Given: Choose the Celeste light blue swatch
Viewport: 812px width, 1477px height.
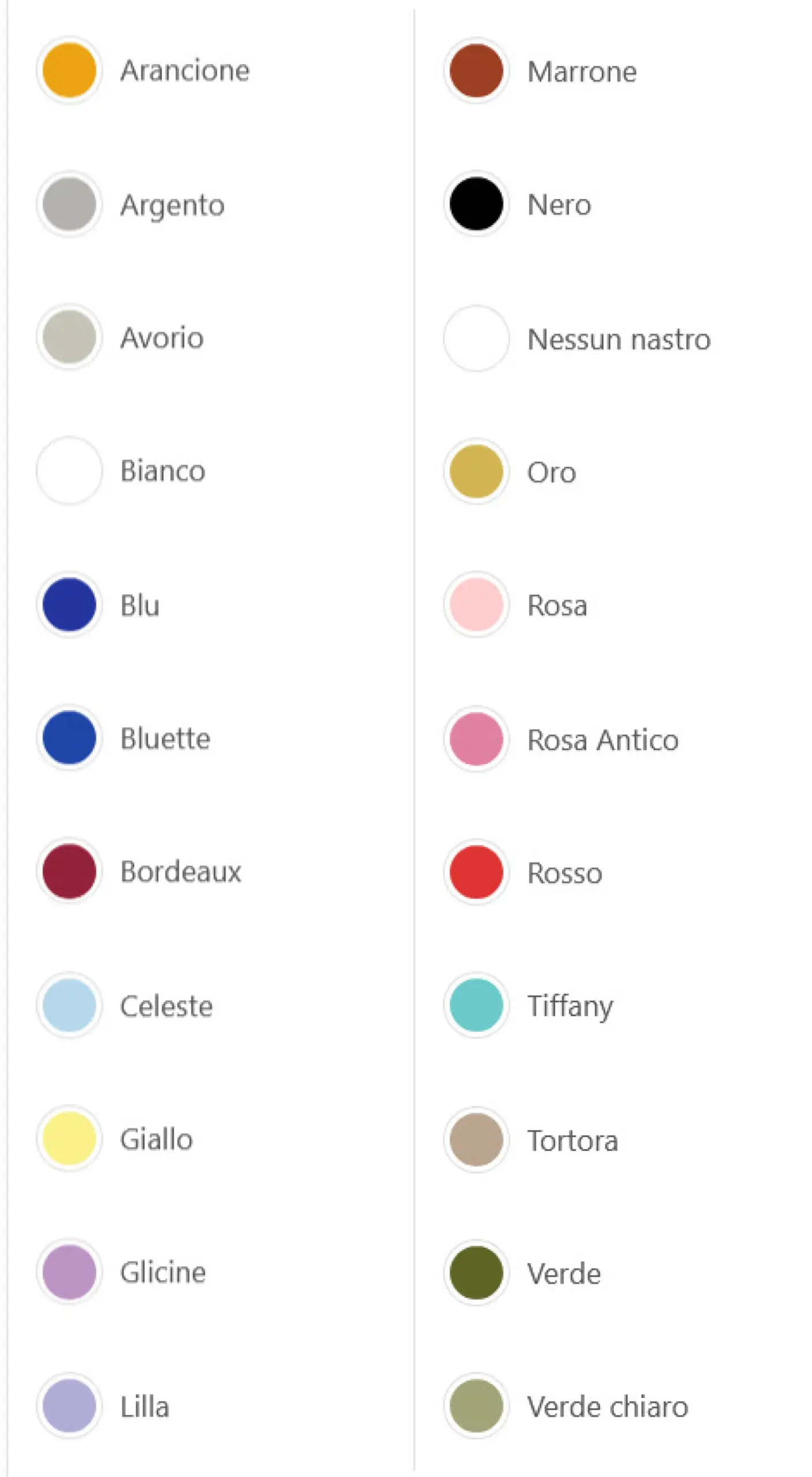Looking at the screenshot, I should pyautogui.click(x=69, y=1005).
